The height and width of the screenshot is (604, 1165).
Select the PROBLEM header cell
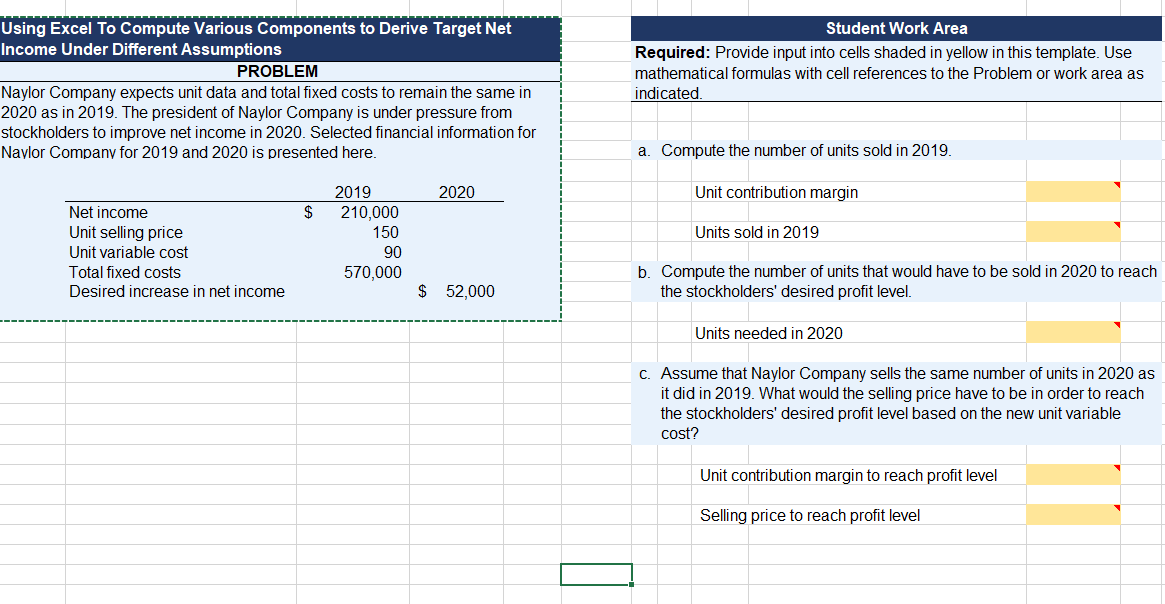[x=280, y=71]
